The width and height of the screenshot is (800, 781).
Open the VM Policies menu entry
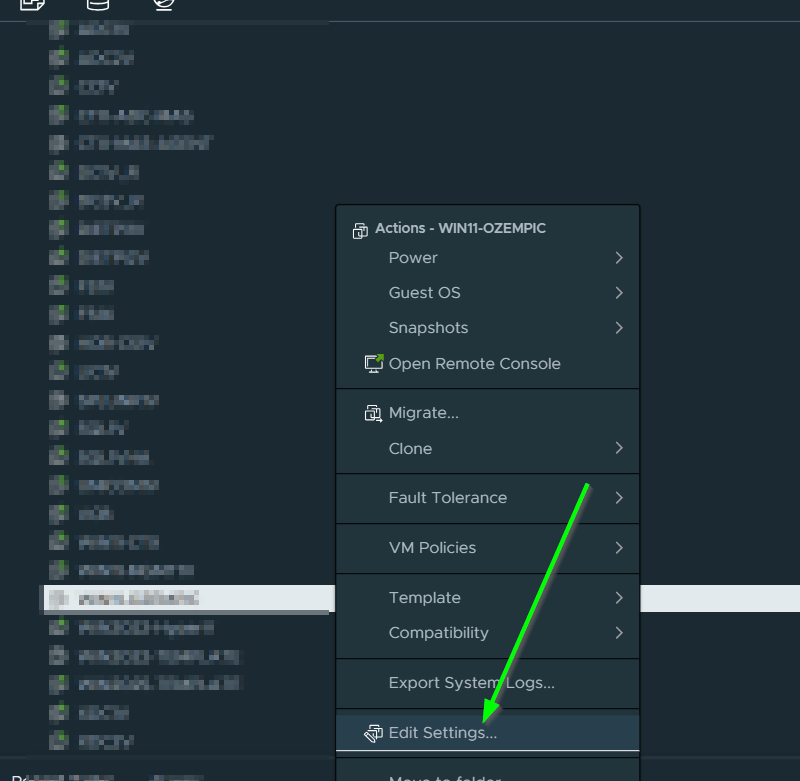(432, 548)
